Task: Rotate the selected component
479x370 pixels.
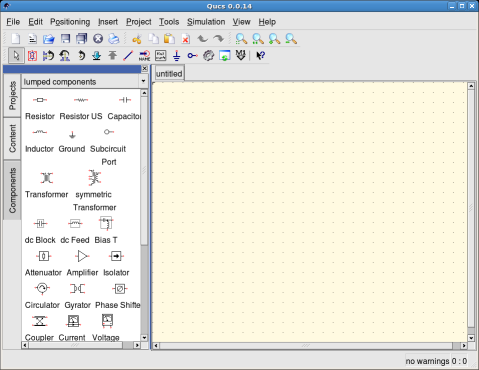Action: 81,55
